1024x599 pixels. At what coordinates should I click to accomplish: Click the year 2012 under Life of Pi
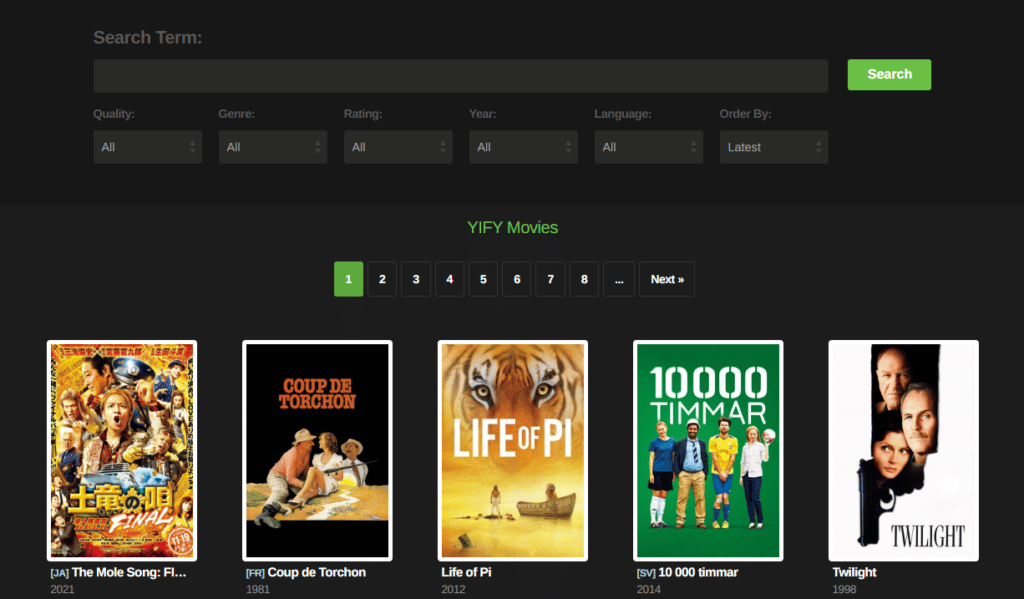click(453, 589)
